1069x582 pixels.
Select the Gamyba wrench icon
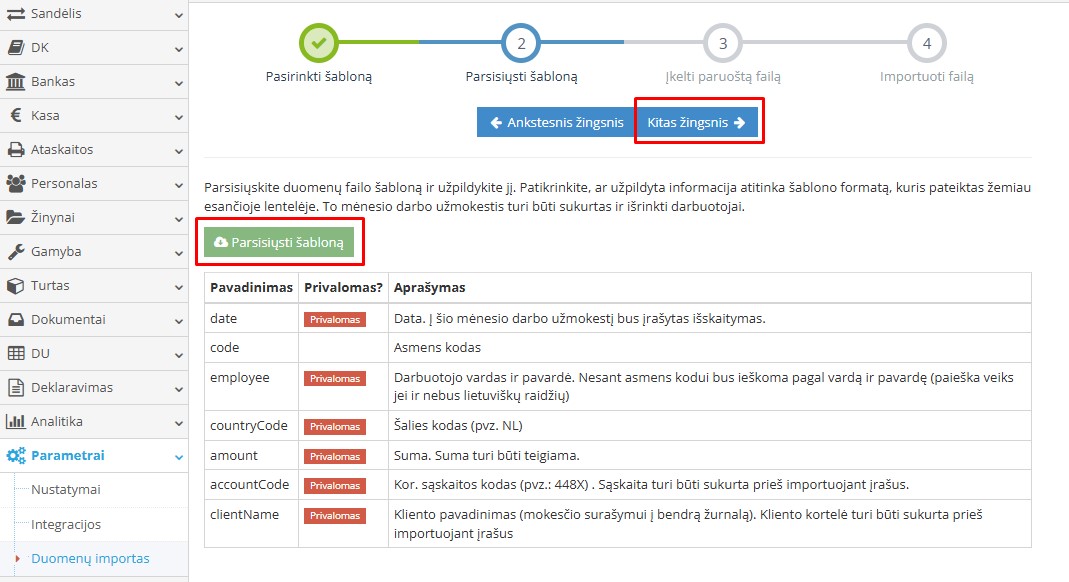tap(16, 252)
